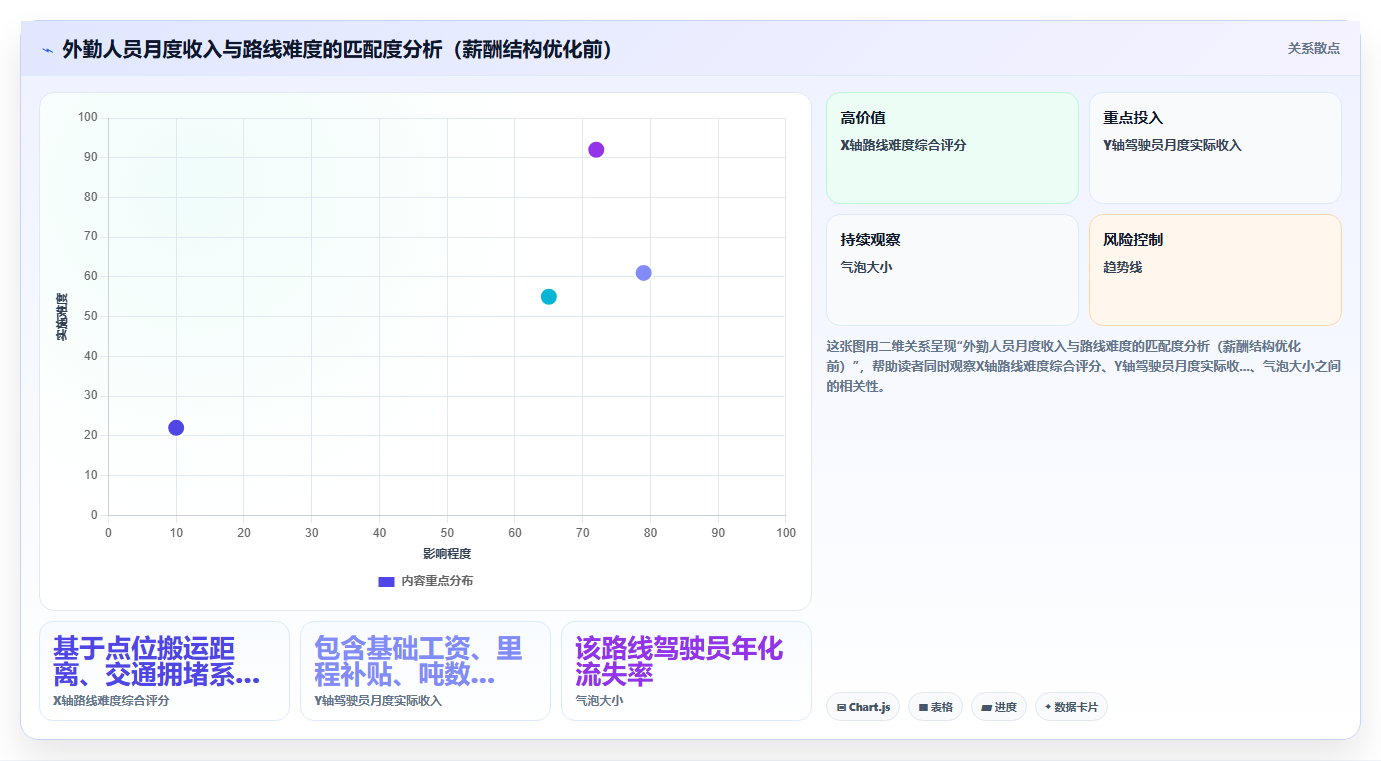Open the 持续观察 quadrant card
This screenshot has width=1381, height=761.
pos(952,270)
